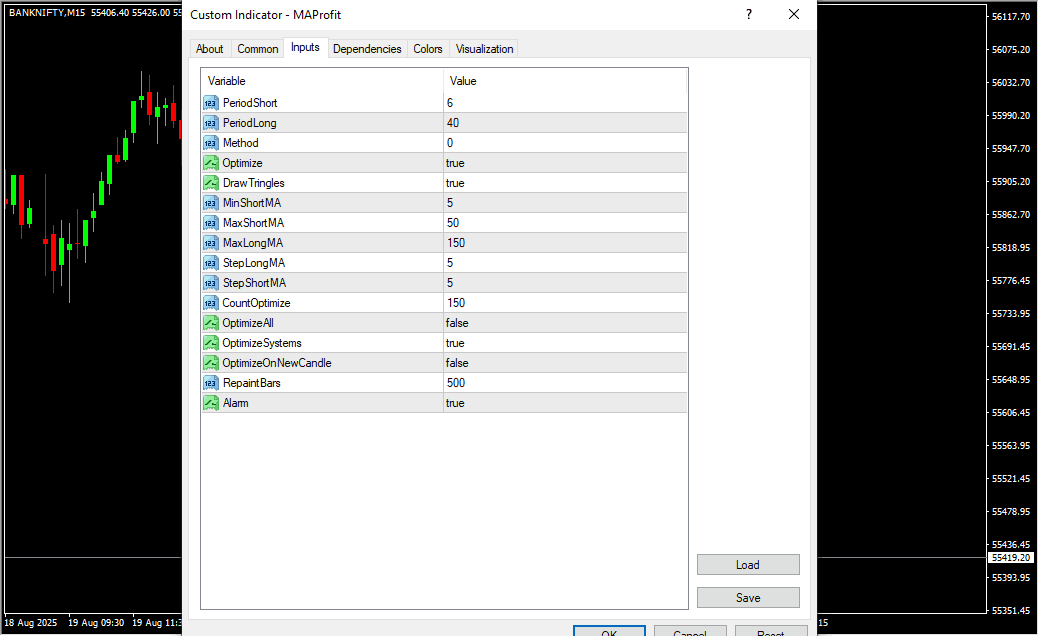1039x636 pixels.
Task: Click the Value column header
Action: point(564,81)
